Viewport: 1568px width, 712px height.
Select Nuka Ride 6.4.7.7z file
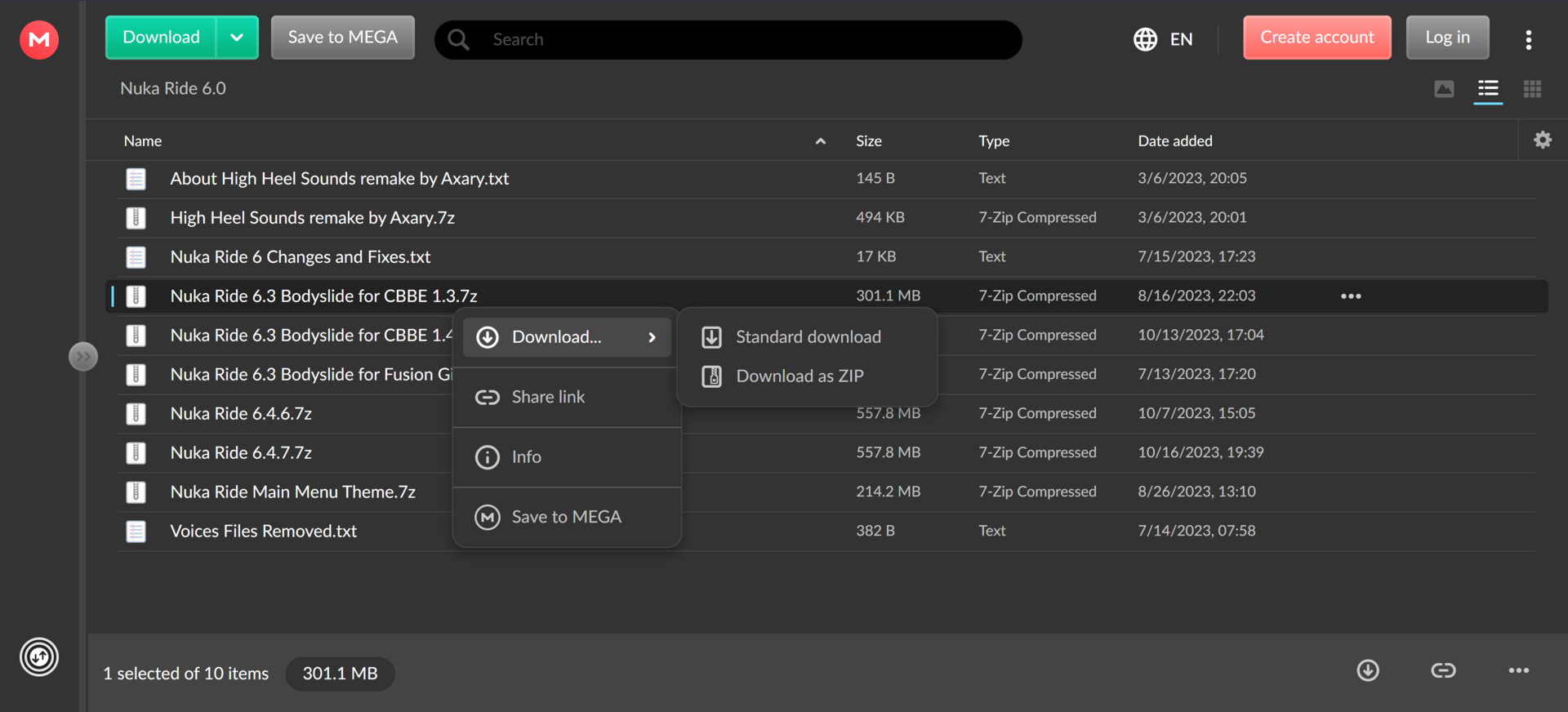[x=241, y=453]
